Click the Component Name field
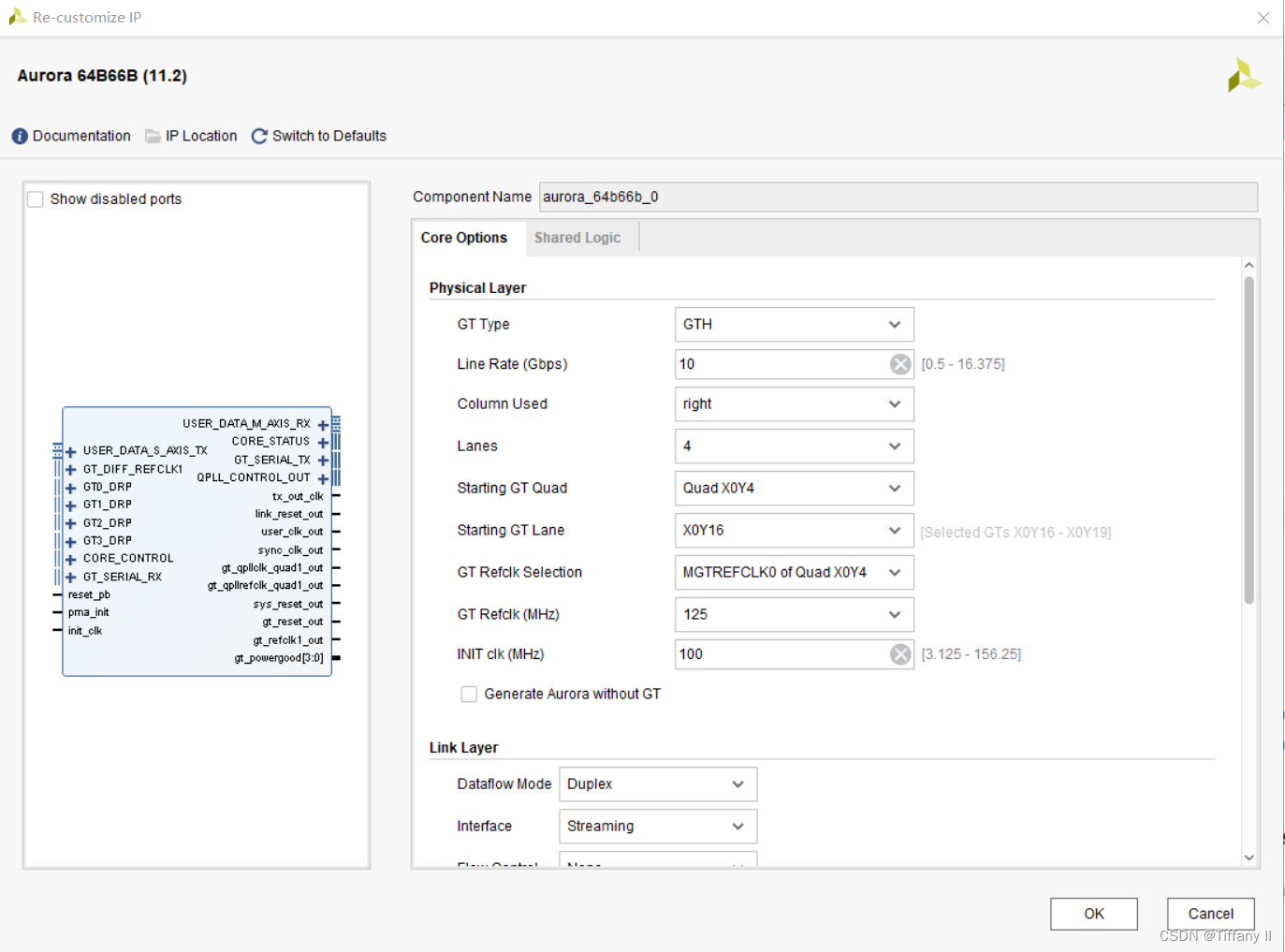The height and width of the screenshot is (952, 1285). click(898, 197)
